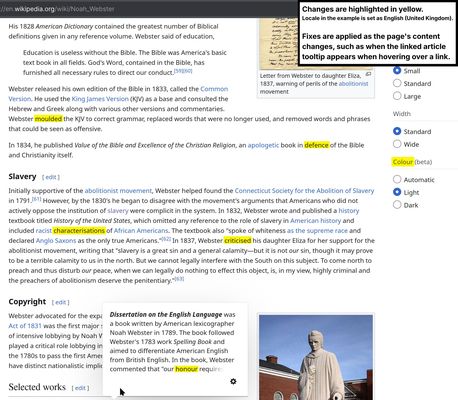Screen dimensions: 458x400
Task: Set colour mode to Automatic
Action: [397, 179]
